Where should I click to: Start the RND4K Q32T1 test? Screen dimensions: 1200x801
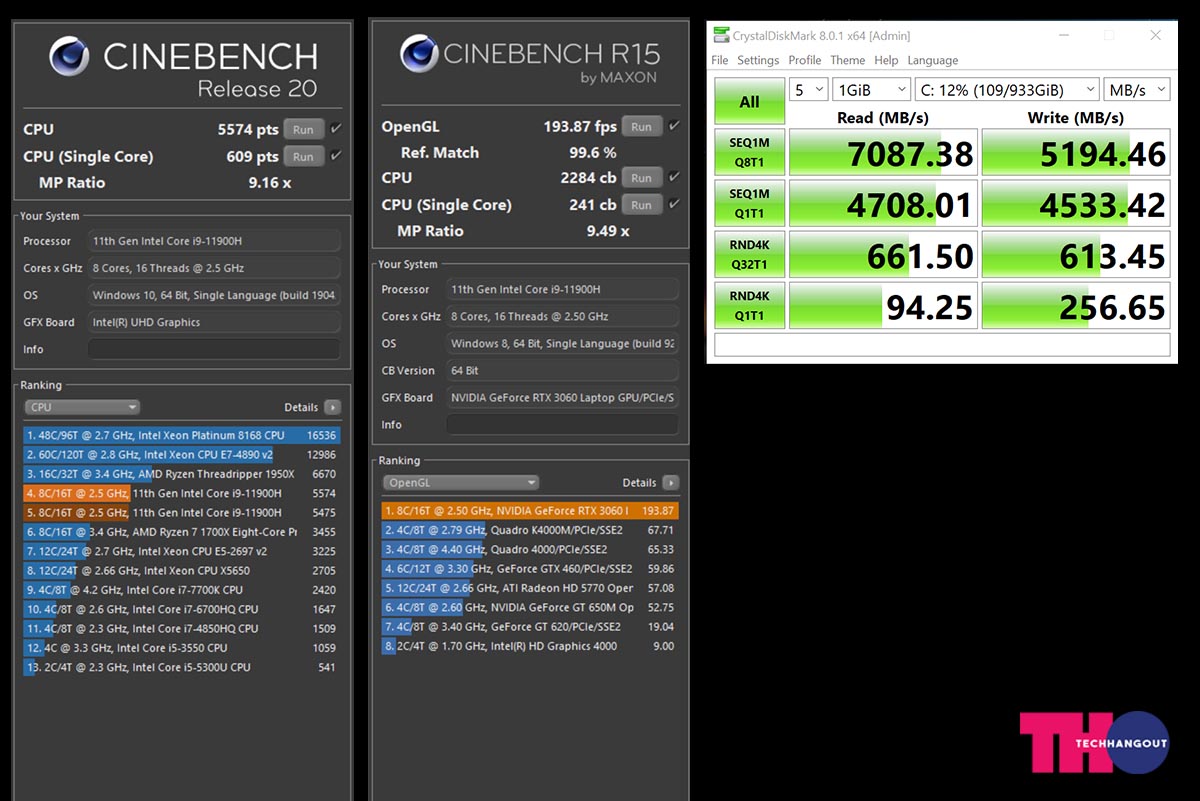click(749, 255)
